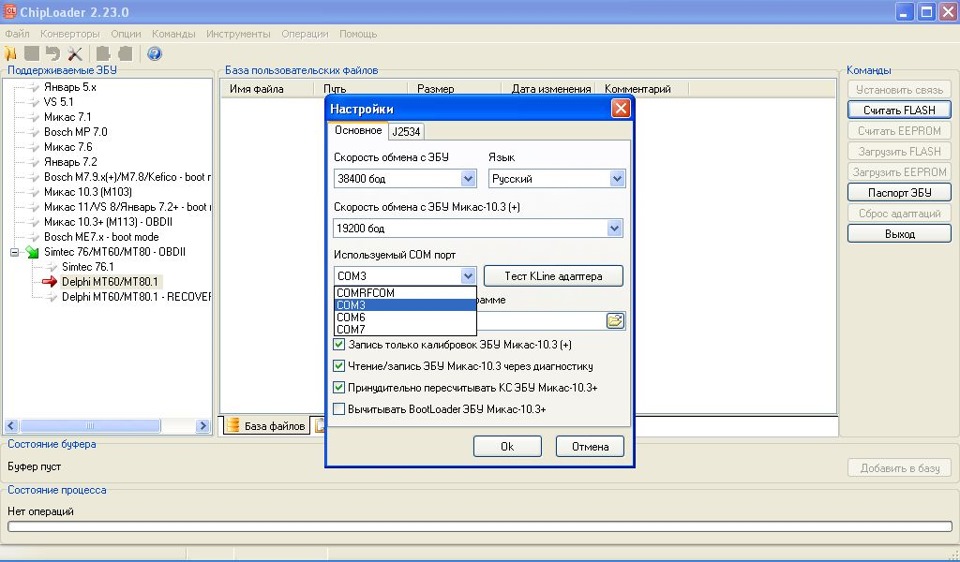This screenshot has height=562, width=960.
Task: Click the disabled Установить связь button
Action: click(899, 90)
